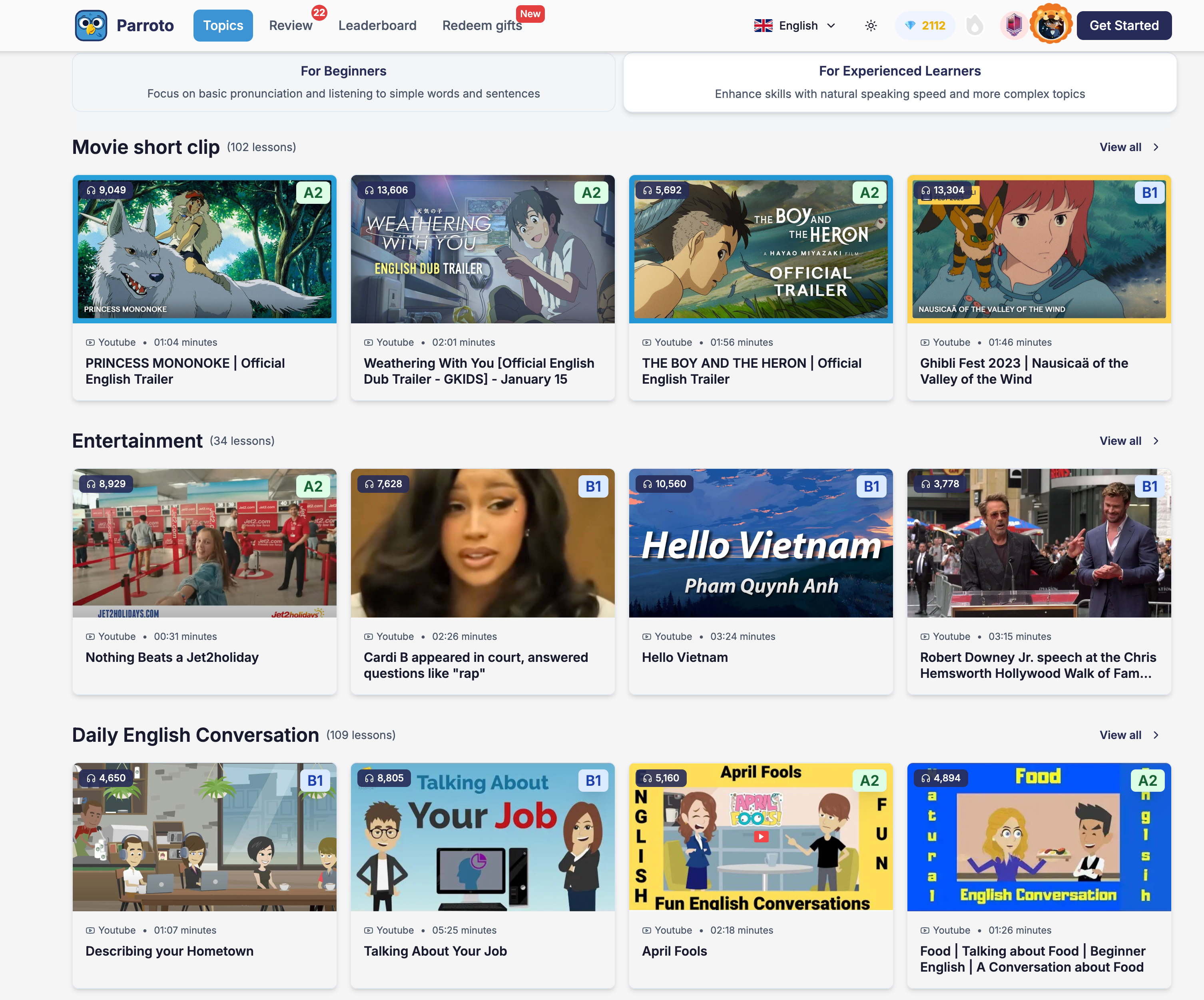1204x1000 pixels.
Task: Click the 10,560 listens badge on Hello Vietnam
Action: tap(665, 484)
